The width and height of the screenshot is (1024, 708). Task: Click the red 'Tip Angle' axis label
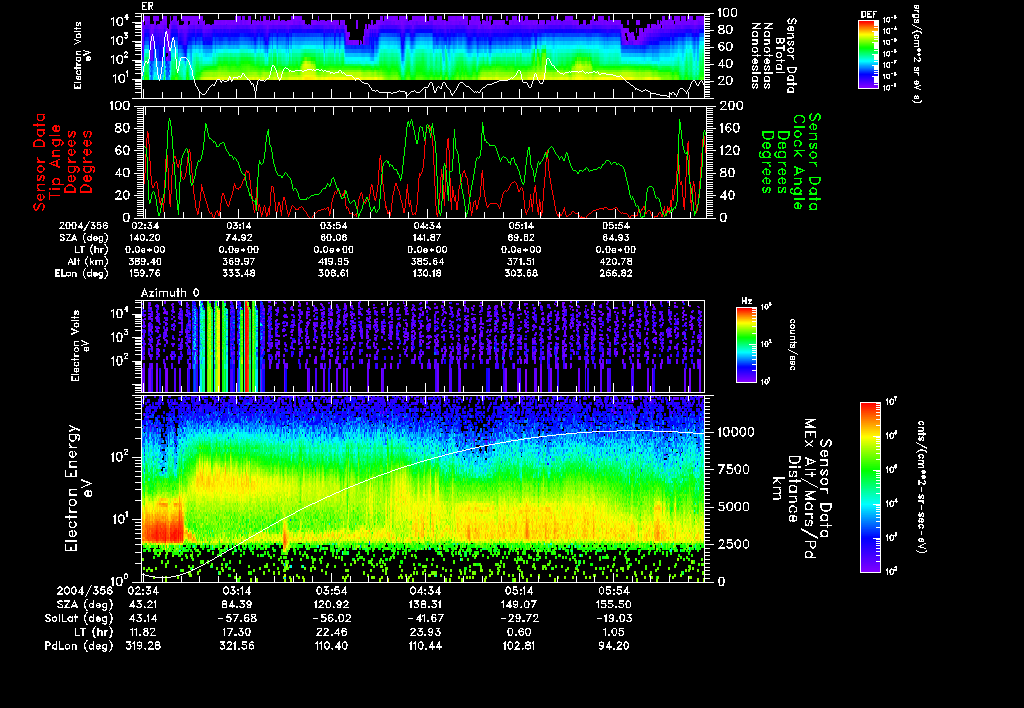point(55,161)
